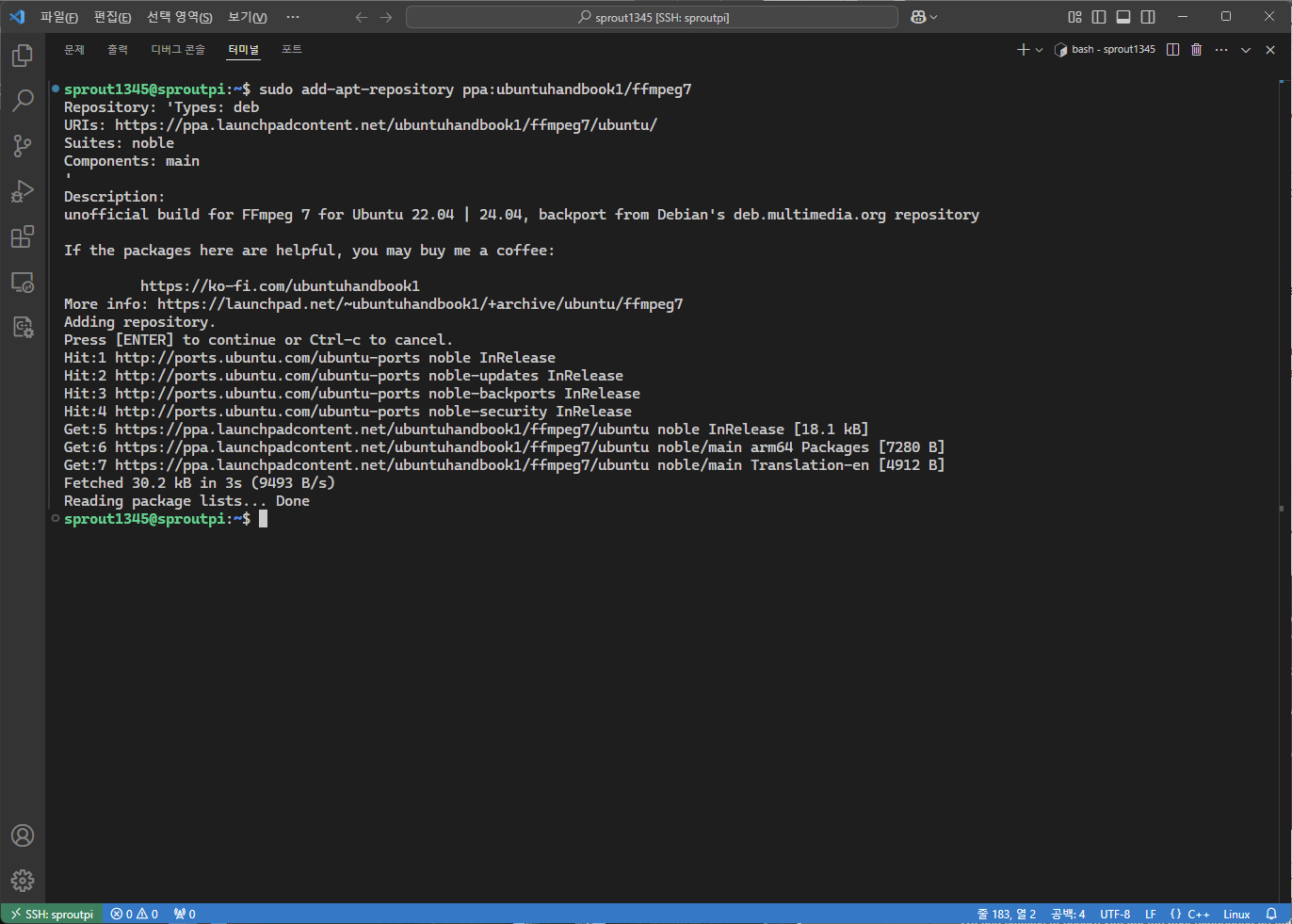
Task: Click the terminal cursor at the last prompt
Action: (x=264, y=519)
